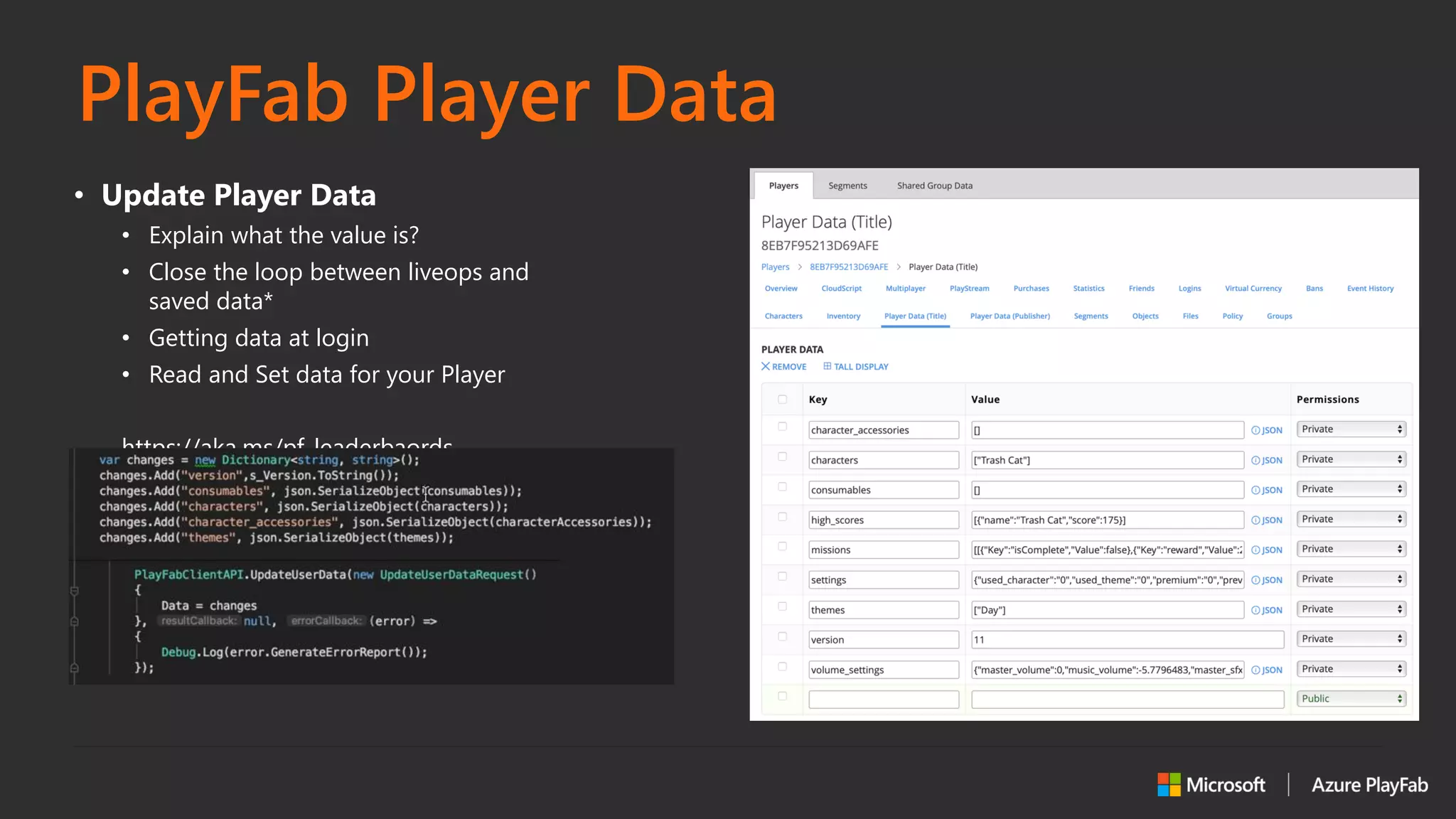The image size is (1456, 819).
Task: Tick the checkbox beside consumables key
Action: pos(782,487)
